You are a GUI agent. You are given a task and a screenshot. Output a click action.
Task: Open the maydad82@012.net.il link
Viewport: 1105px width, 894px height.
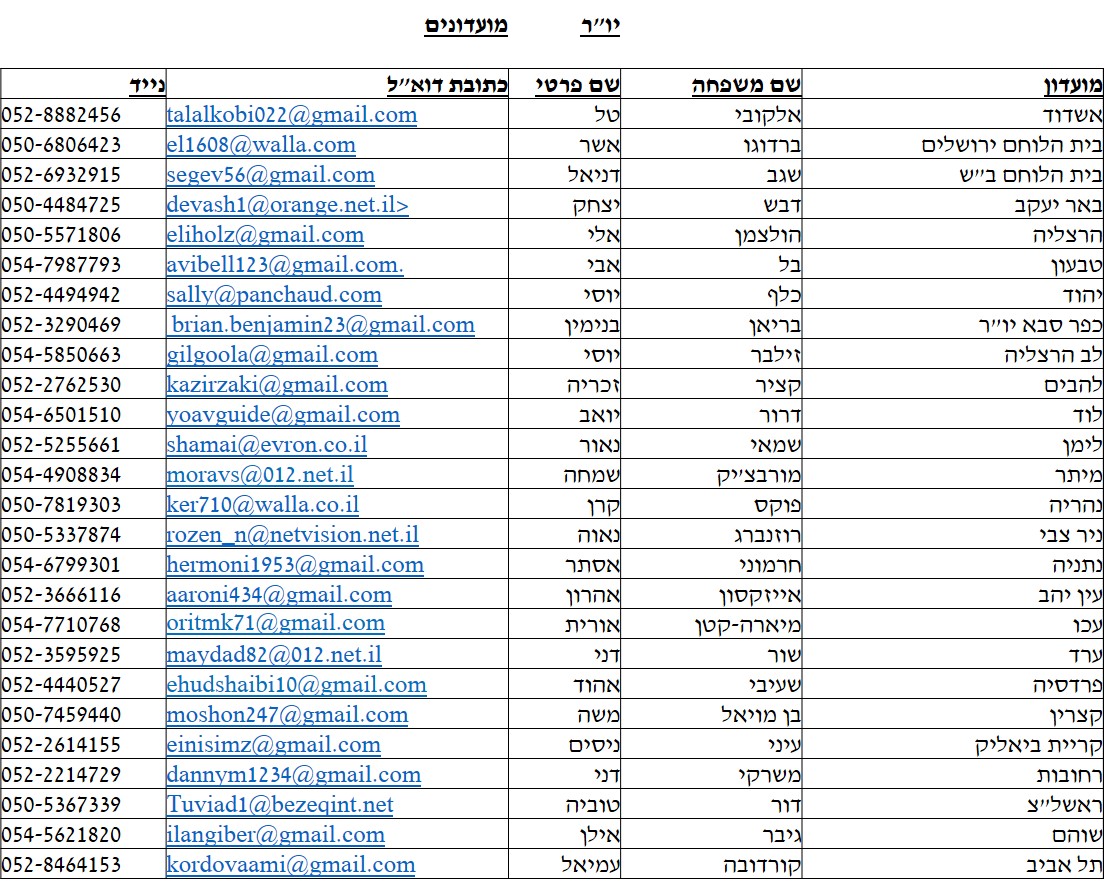274,655
